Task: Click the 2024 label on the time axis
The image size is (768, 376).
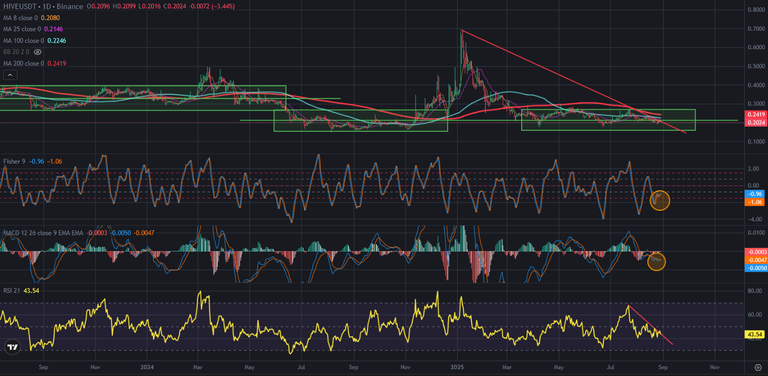Action: (146, 366)
